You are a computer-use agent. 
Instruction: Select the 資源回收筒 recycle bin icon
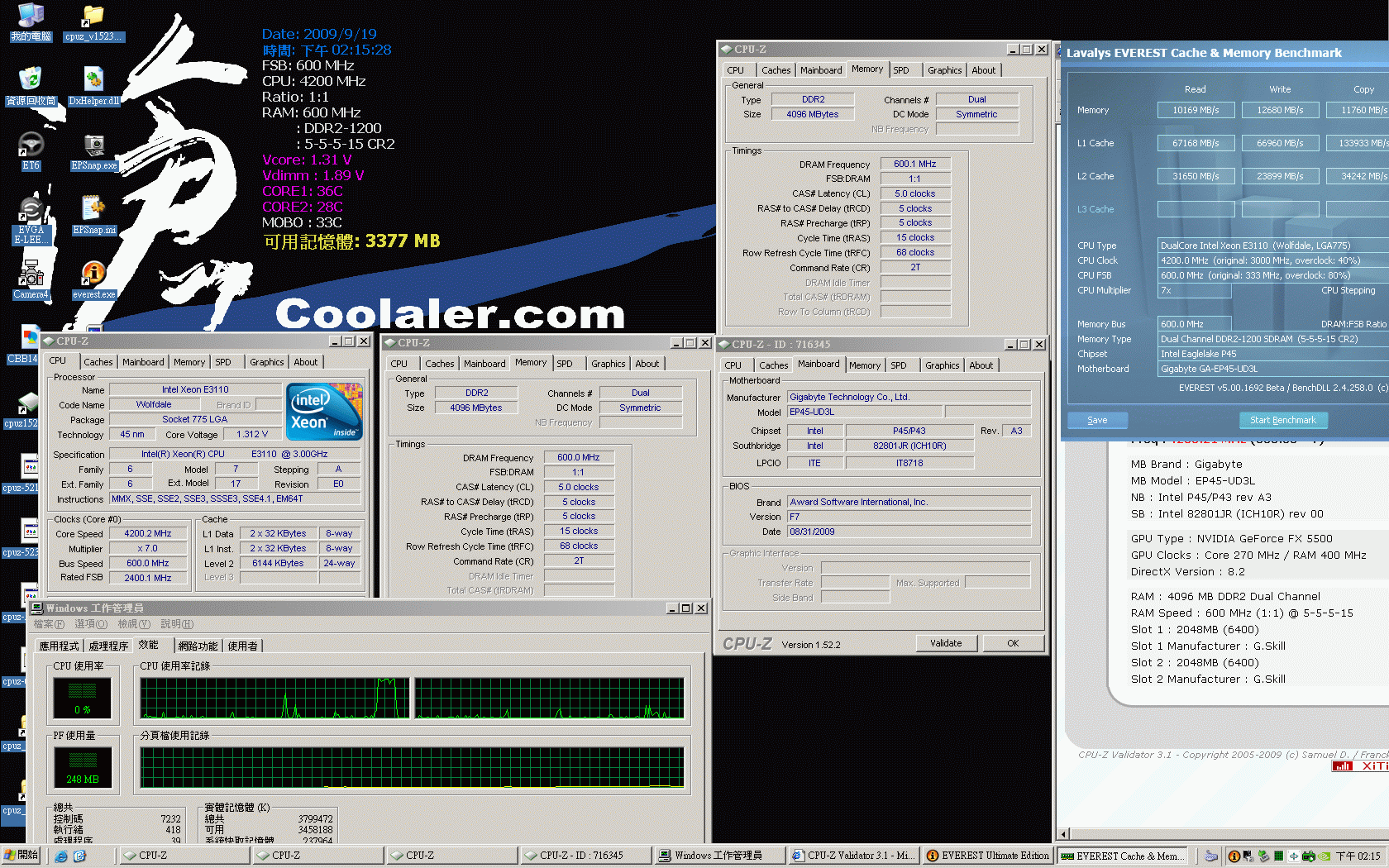(31, 86)
